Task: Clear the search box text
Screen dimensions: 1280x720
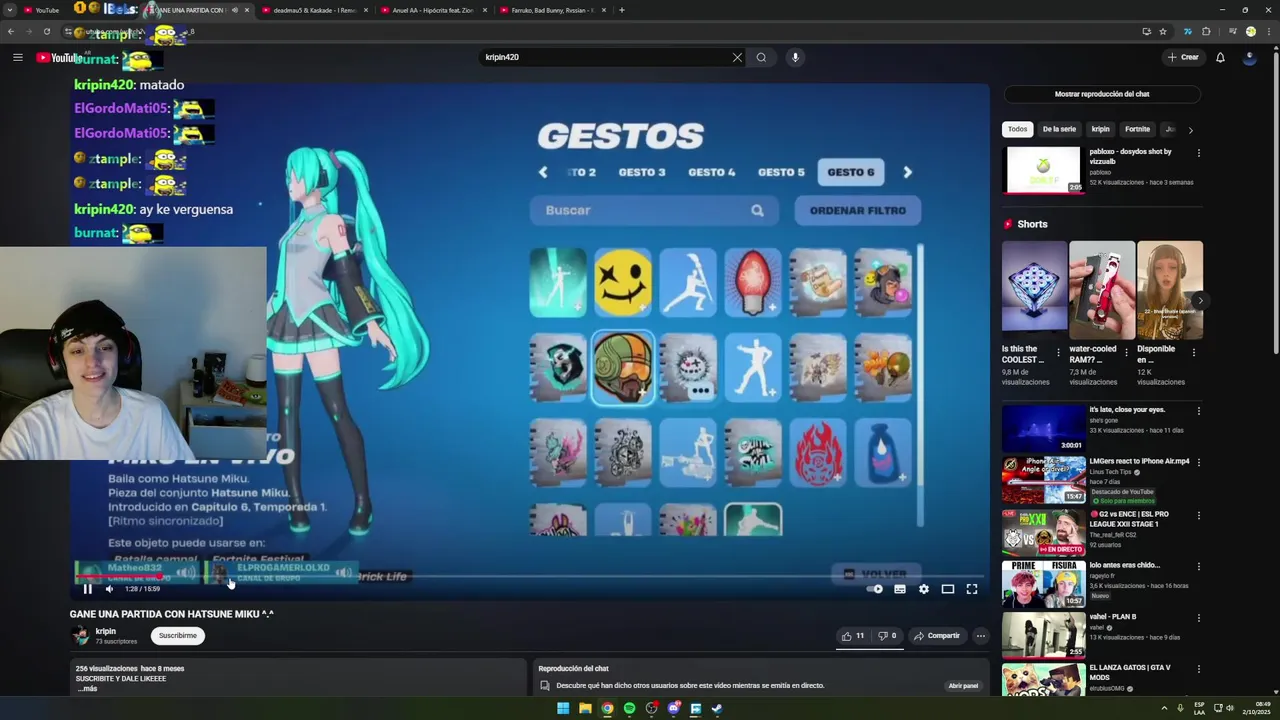Action: (x=737, y=57)
